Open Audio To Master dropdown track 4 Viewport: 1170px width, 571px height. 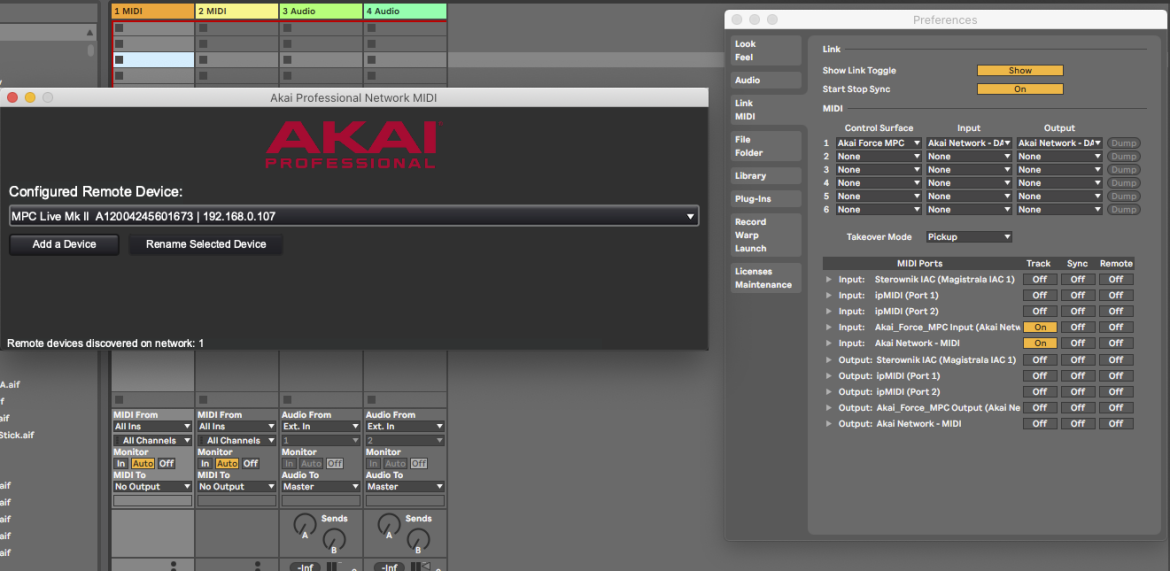tap(405, 487)
